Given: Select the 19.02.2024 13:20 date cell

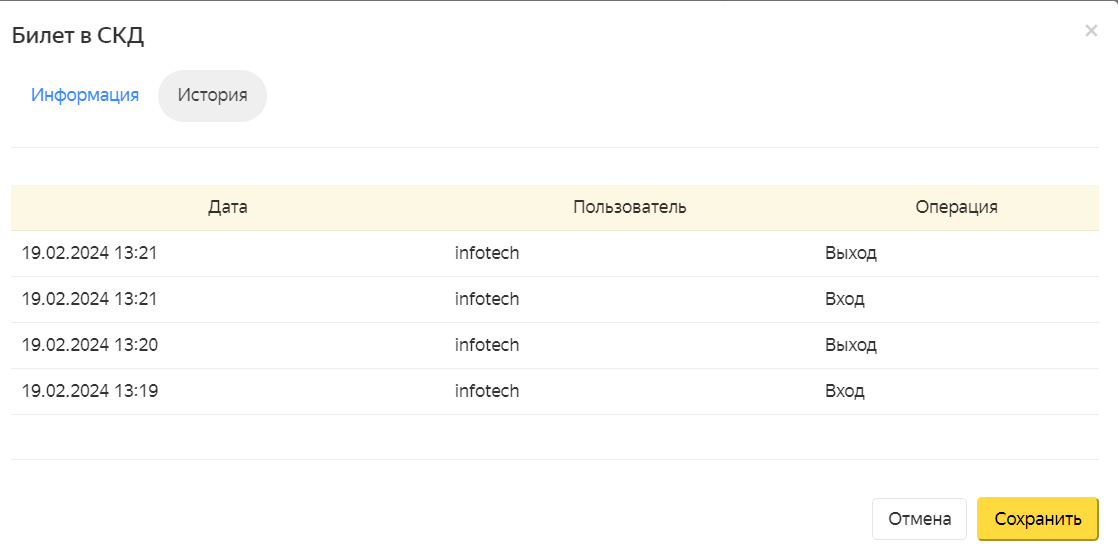Looking at the screenshot, I should click(90, 346).
